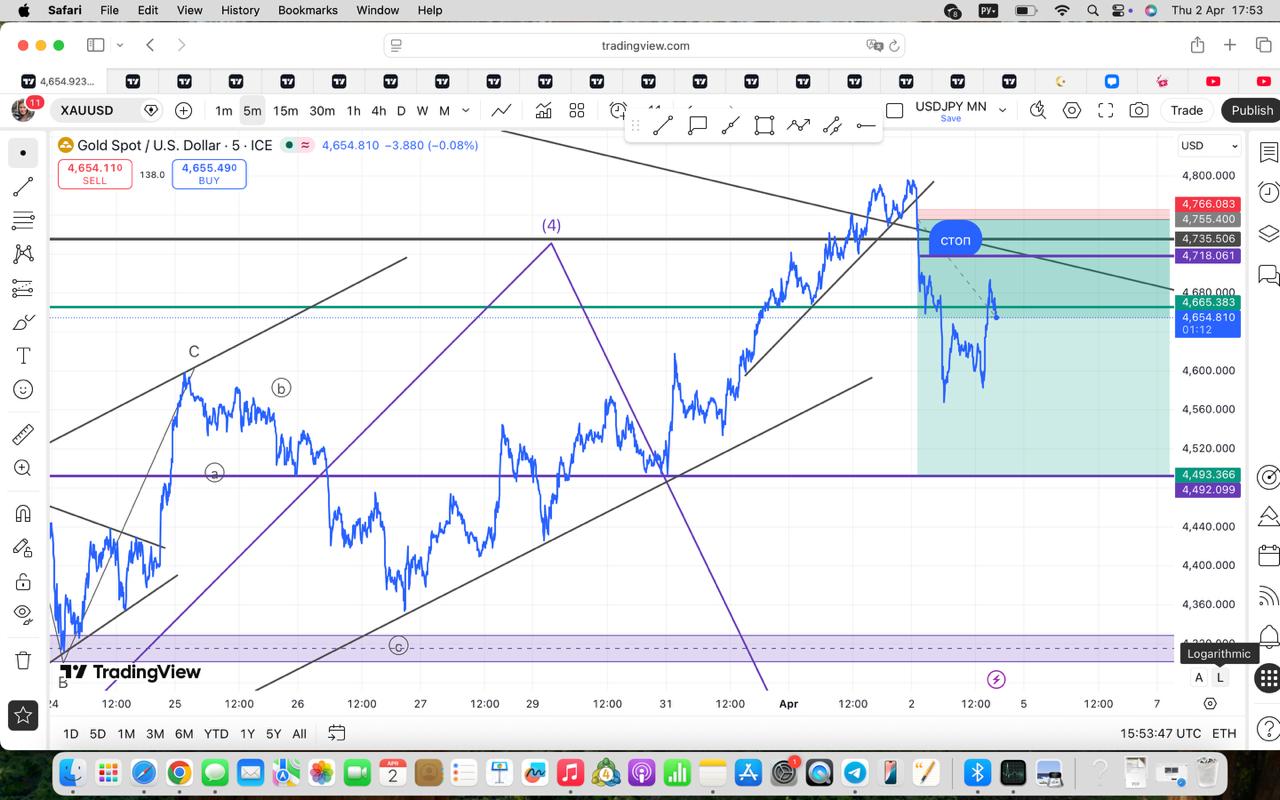Click the create Alert clock icon

pyautogui.click(x=618, y=110)
